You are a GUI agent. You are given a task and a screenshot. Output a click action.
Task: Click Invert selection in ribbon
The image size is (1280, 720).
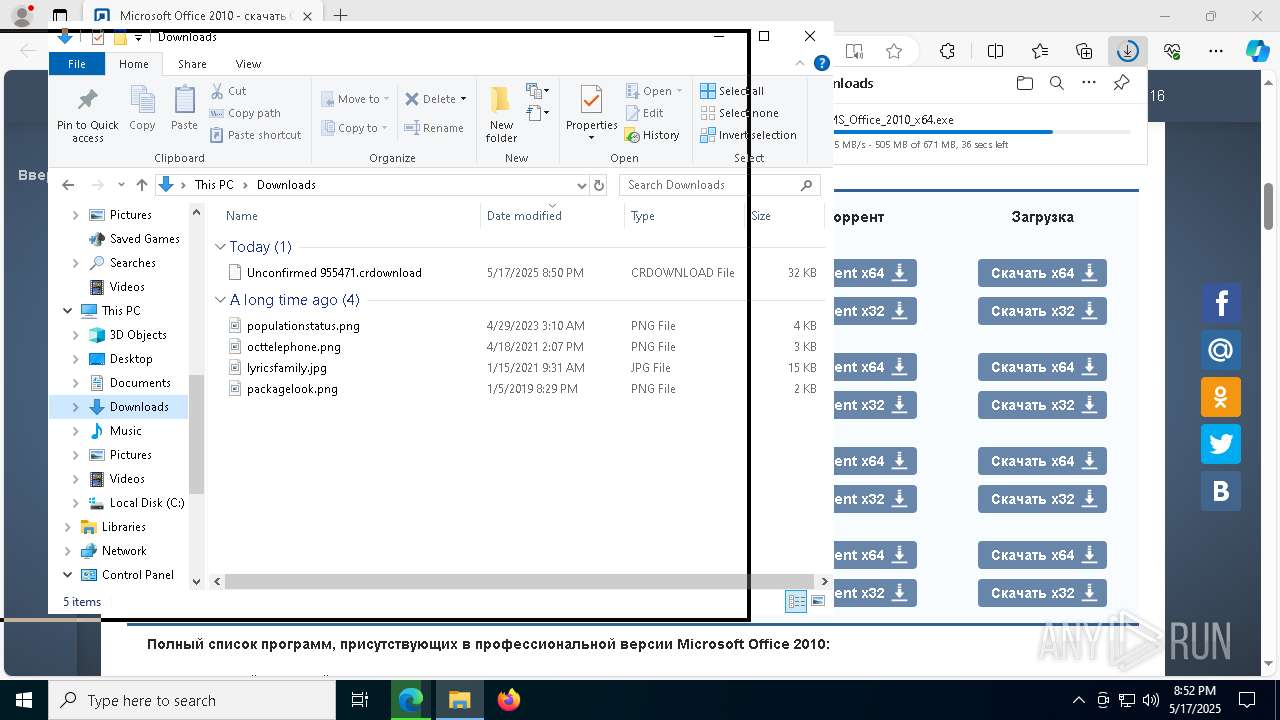coord(749,135)
